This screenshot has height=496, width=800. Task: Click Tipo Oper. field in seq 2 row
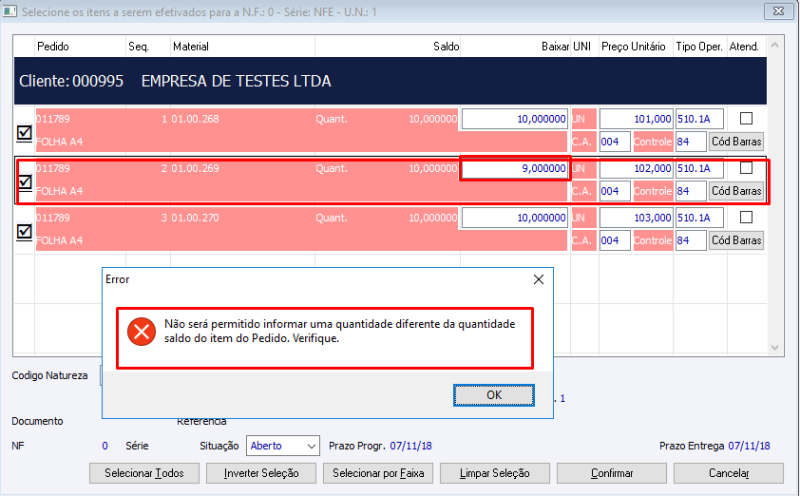point(699,168)
